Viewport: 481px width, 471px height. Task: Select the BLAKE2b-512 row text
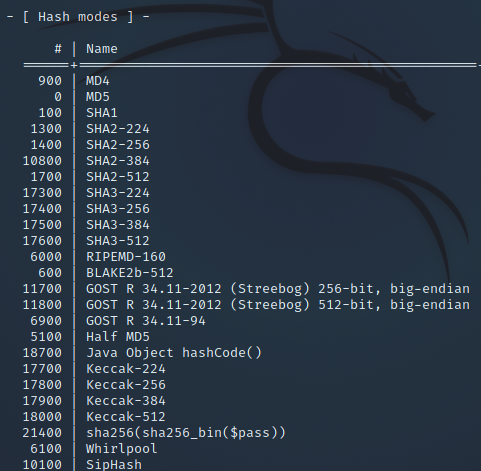(x=130, y=273)
